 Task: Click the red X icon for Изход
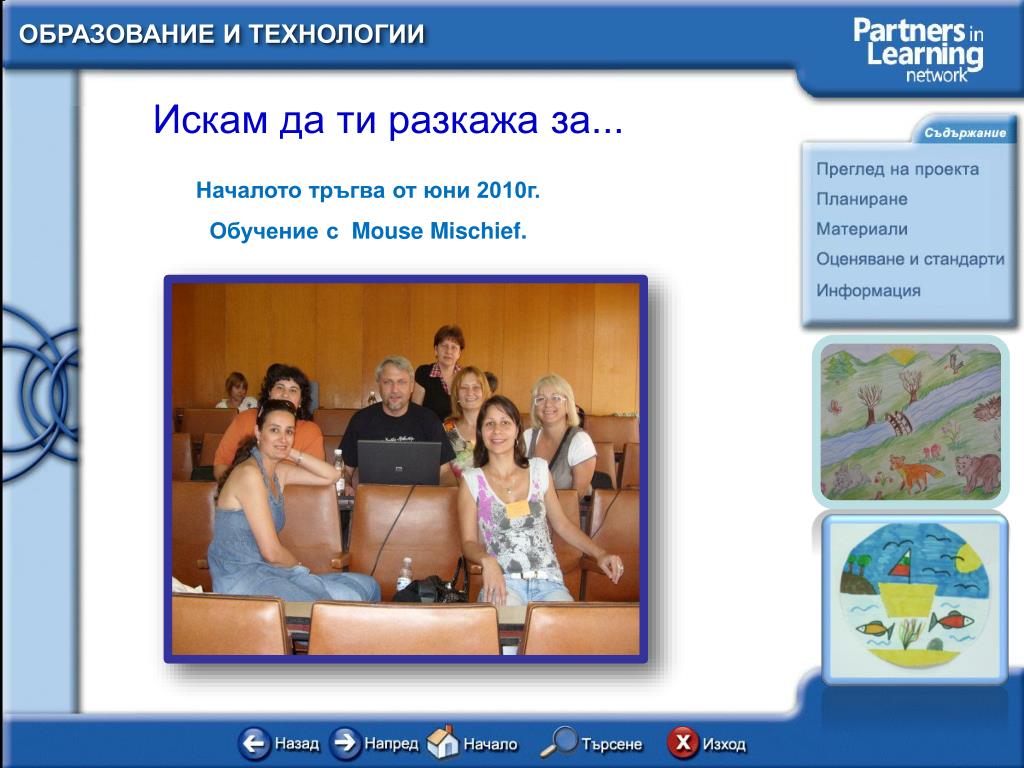point(682,743)
